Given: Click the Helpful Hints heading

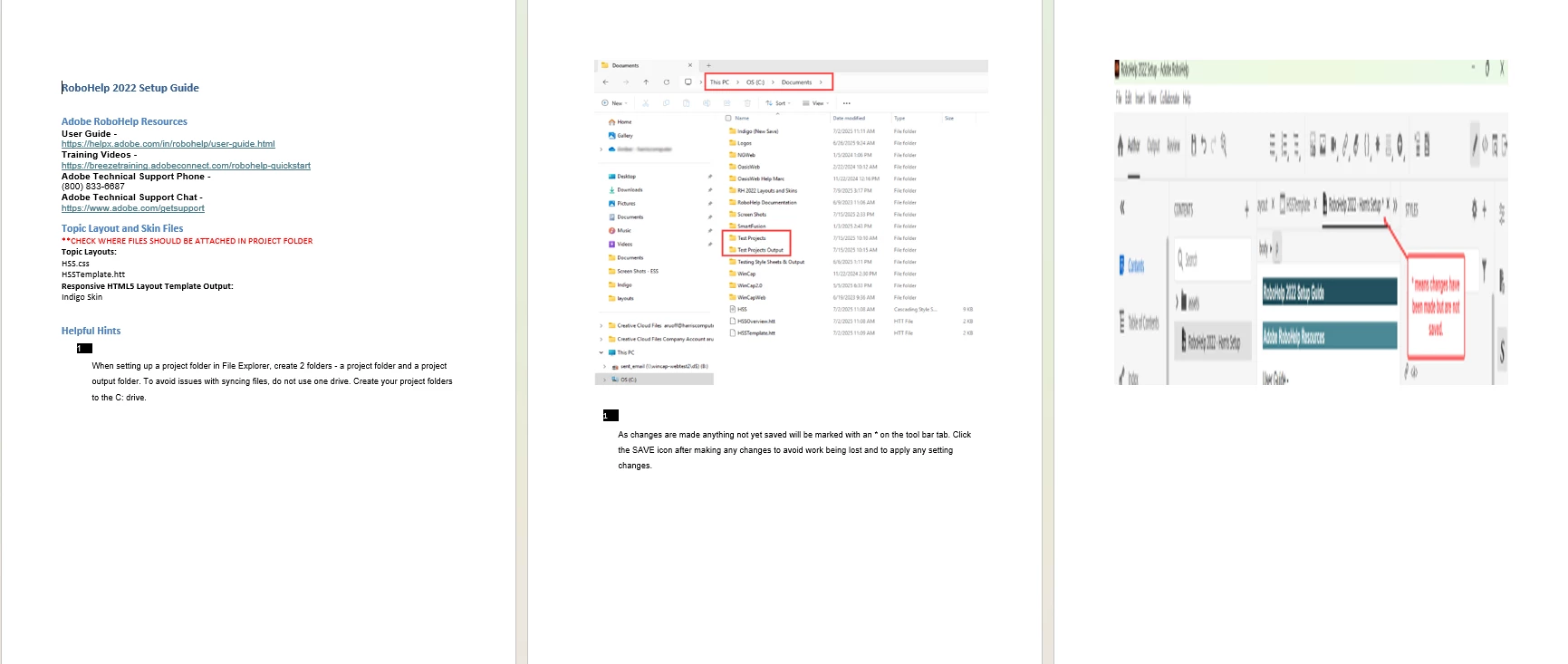Looking at the screenshot, I should coord(91,331).
